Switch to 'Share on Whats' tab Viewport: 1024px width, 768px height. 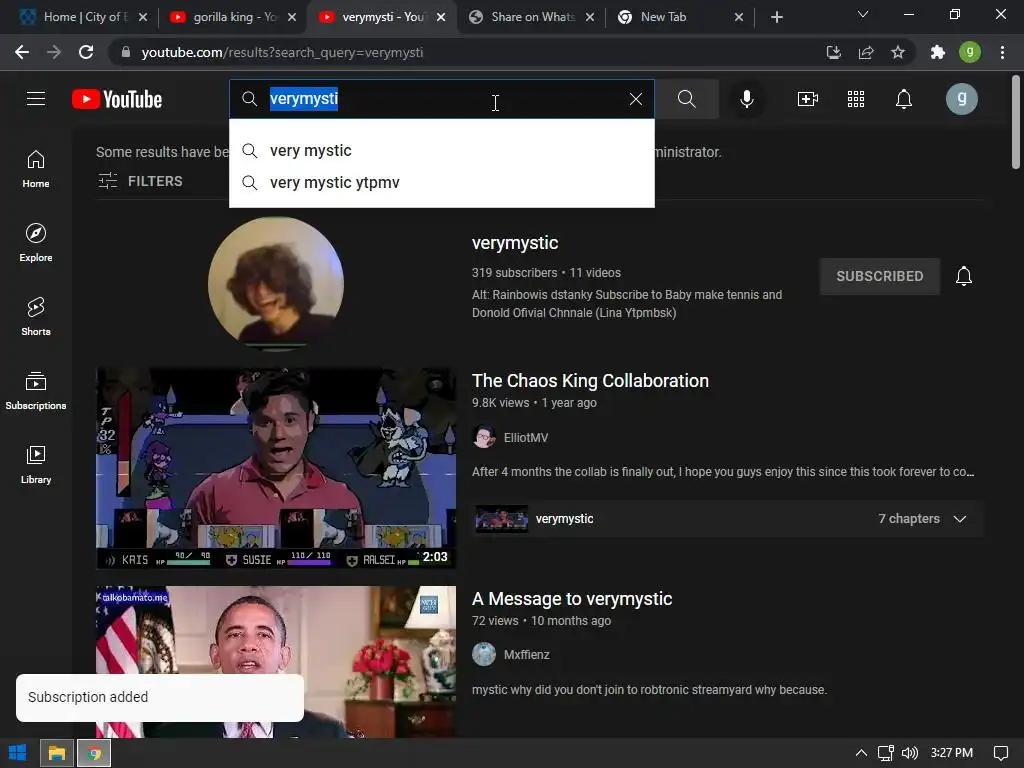(532, 17)
